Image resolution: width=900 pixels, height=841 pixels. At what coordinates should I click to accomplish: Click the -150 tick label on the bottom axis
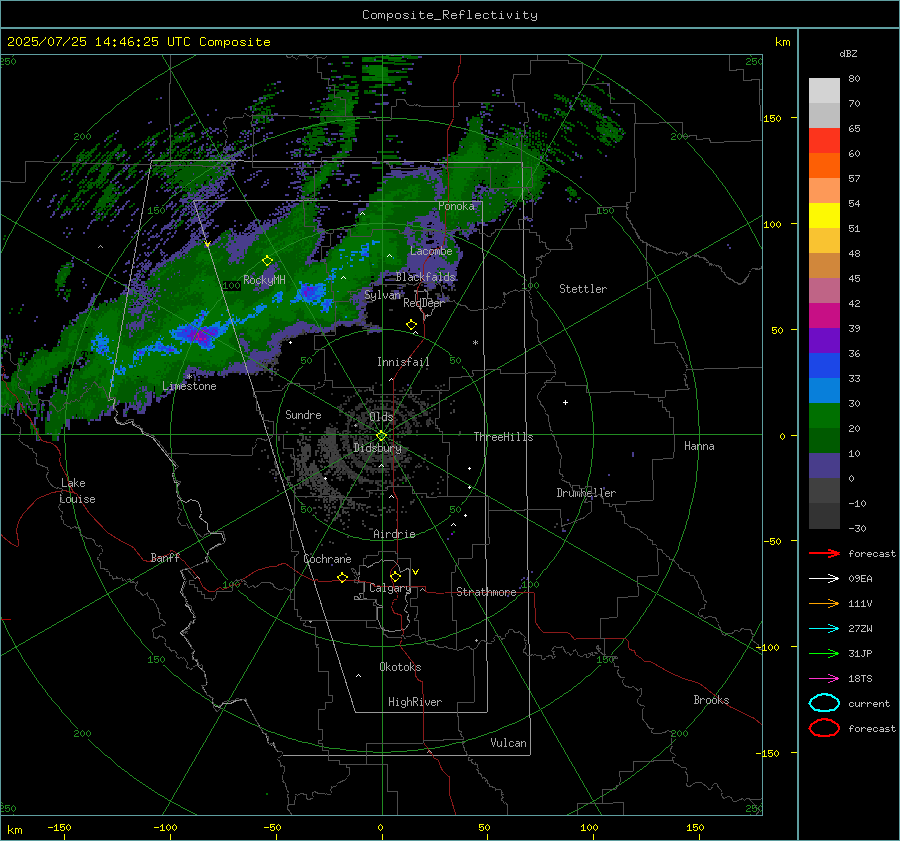pos(59,827)
